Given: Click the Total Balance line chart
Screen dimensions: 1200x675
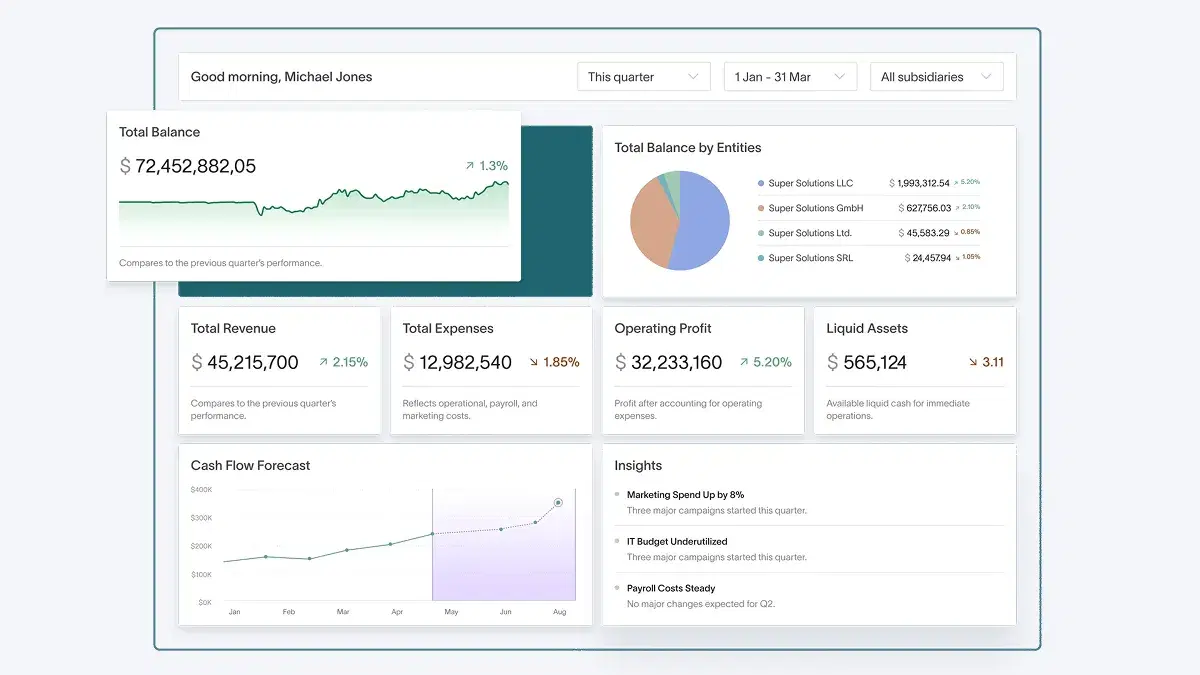Looking at the screenshot, I should (x=313, y=210).
